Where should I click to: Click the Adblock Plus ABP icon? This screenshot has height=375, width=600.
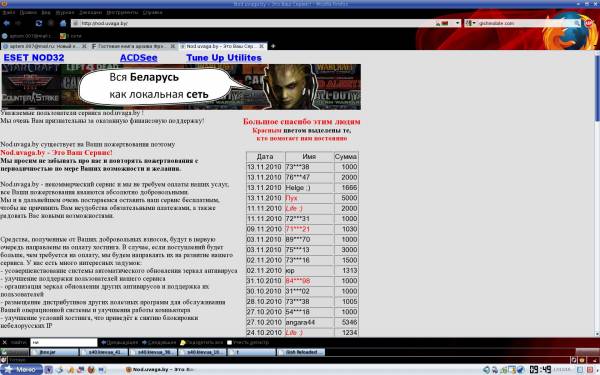[589, 23]
